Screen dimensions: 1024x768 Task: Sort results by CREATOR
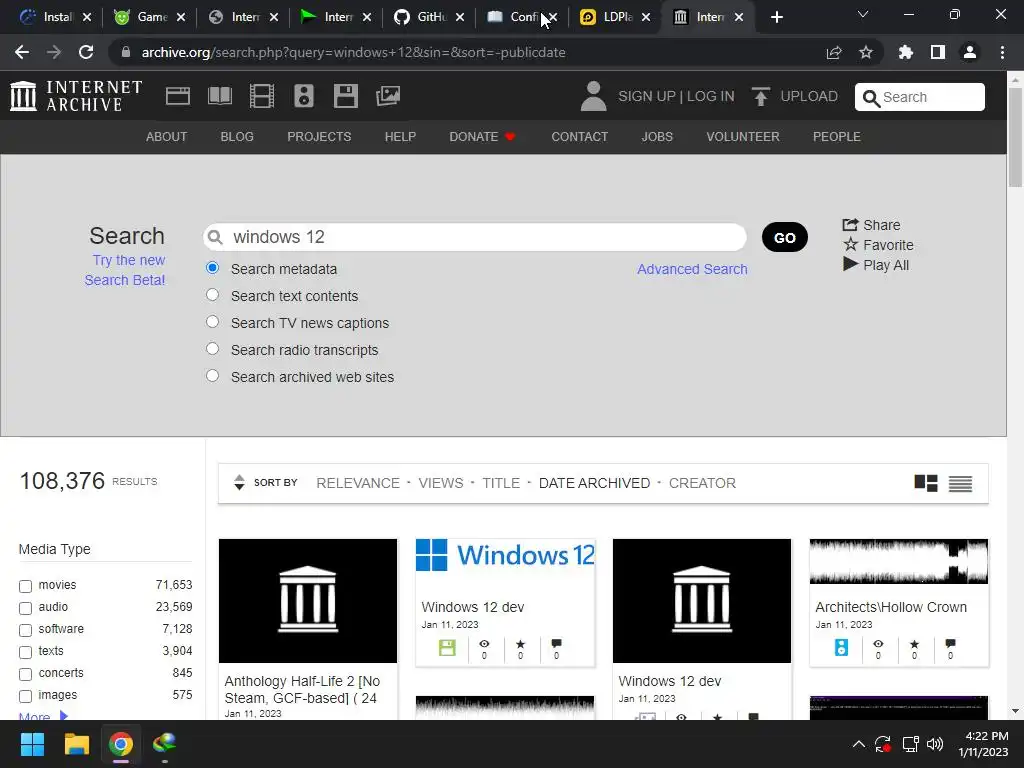coord(702,483)
